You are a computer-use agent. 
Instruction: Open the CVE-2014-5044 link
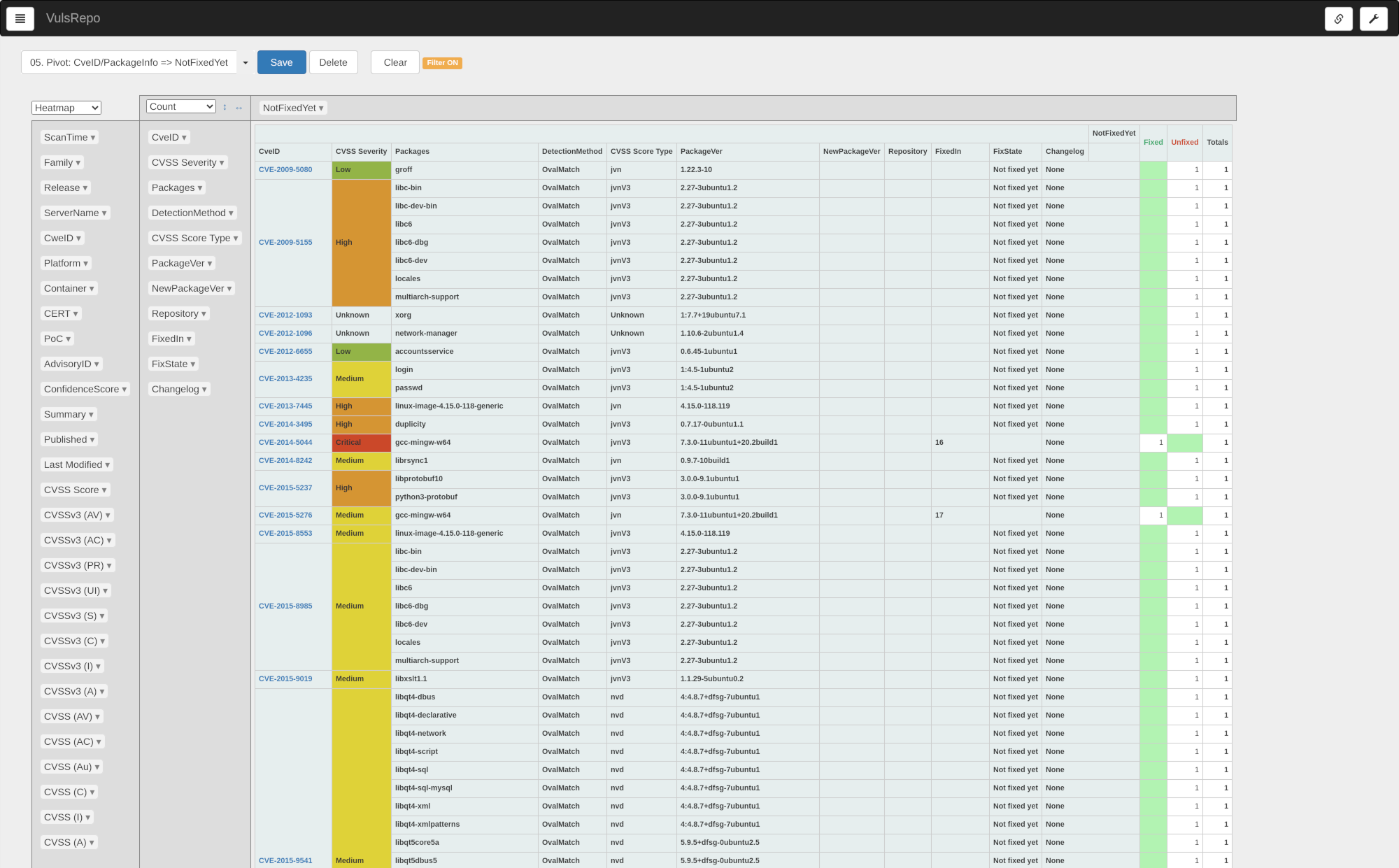[285, 442]
